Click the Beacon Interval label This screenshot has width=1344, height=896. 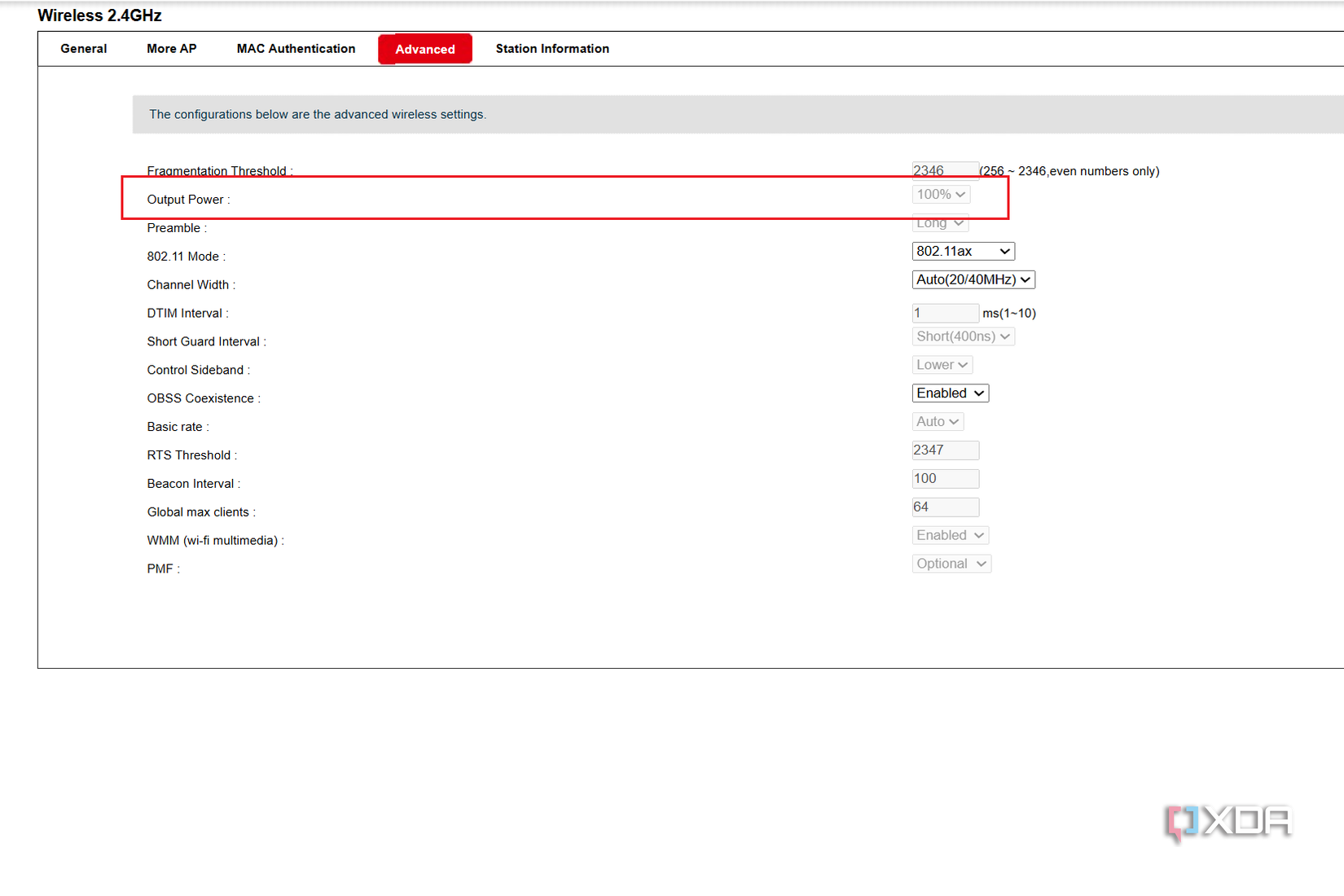[193, 484]
